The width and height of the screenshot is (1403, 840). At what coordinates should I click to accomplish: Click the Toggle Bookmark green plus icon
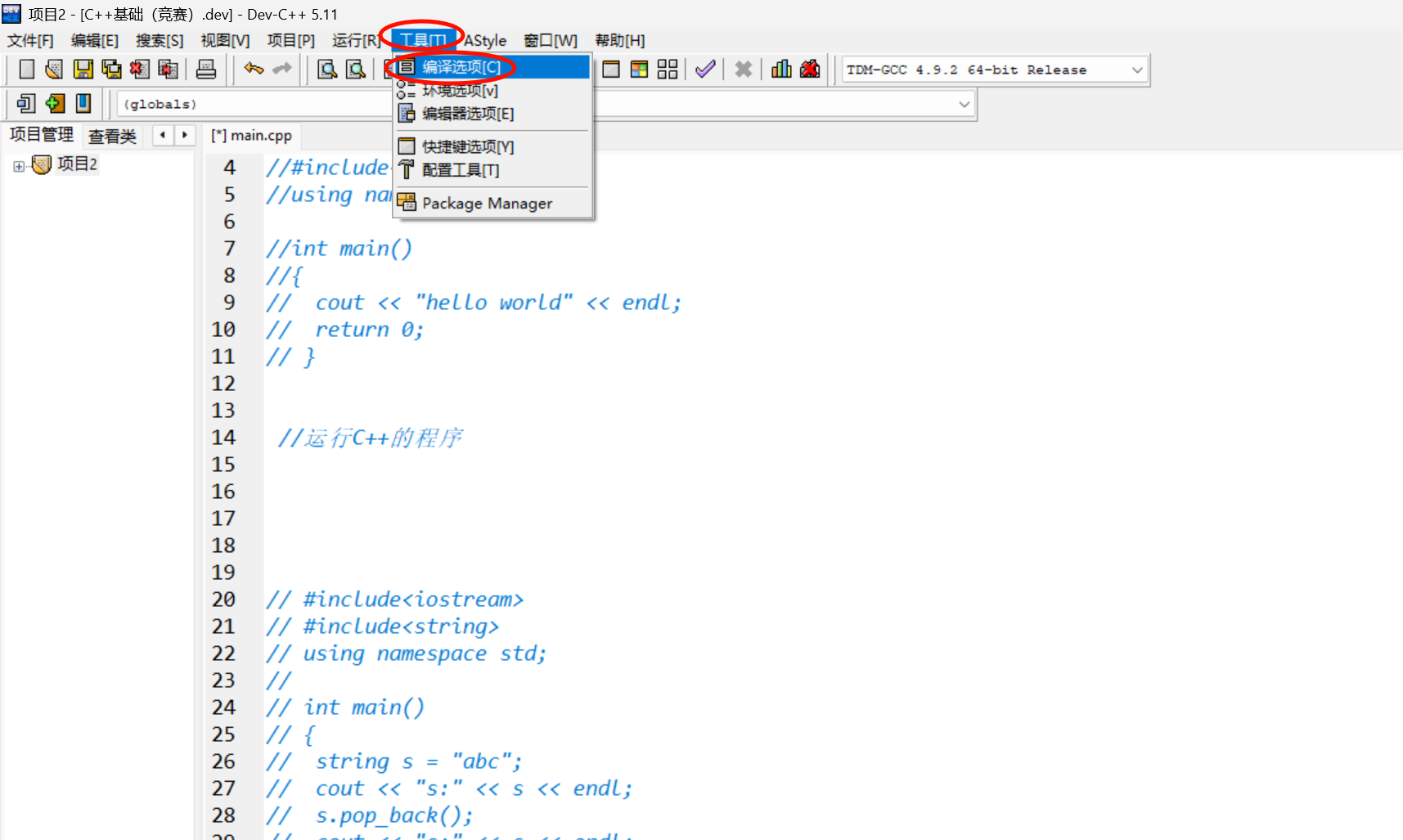click(x=55, y=104)
